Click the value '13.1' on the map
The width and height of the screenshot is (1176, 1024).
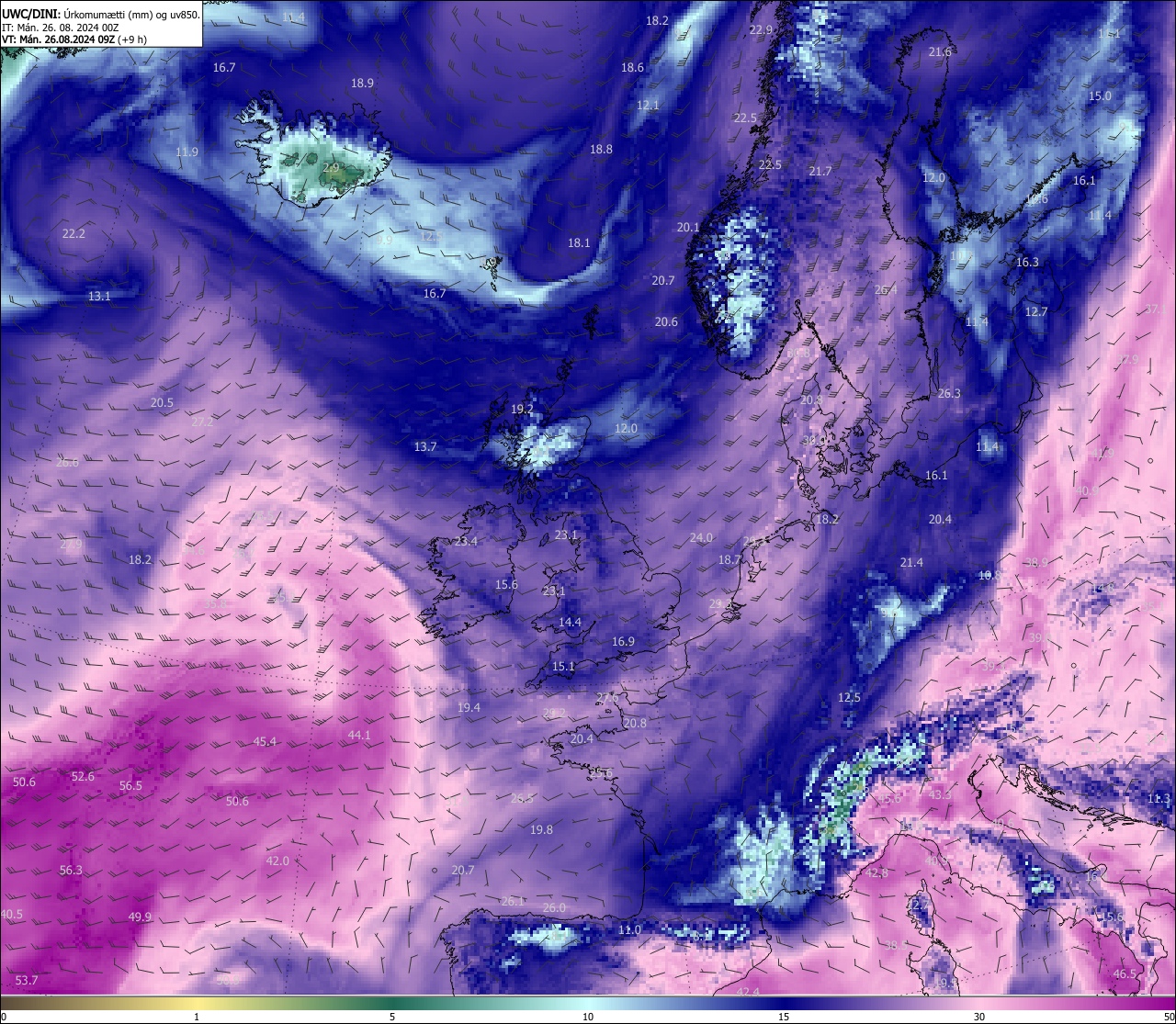(99, 296)
